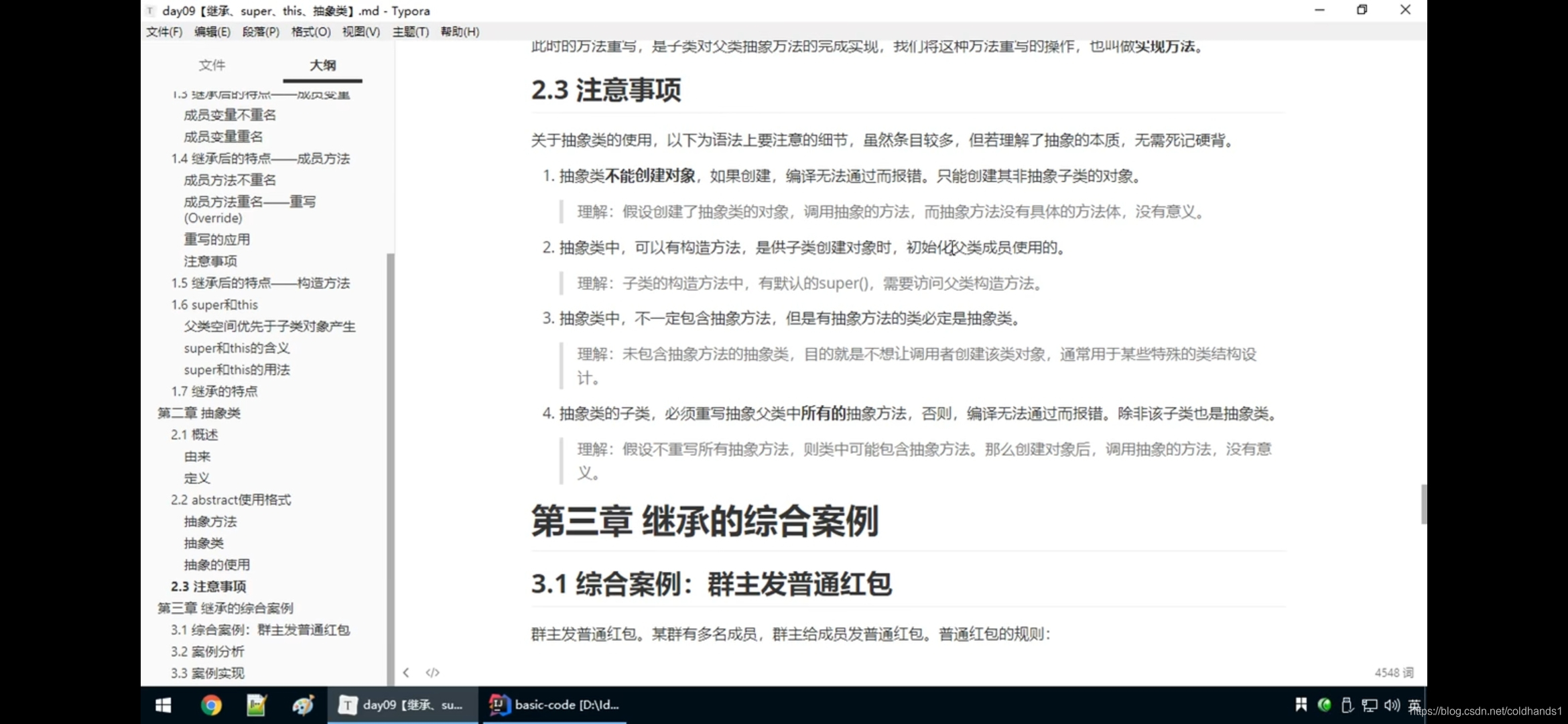Launch Chrome from the taskbar
Screen dimensions: 1568x724
tap(211, 705)
